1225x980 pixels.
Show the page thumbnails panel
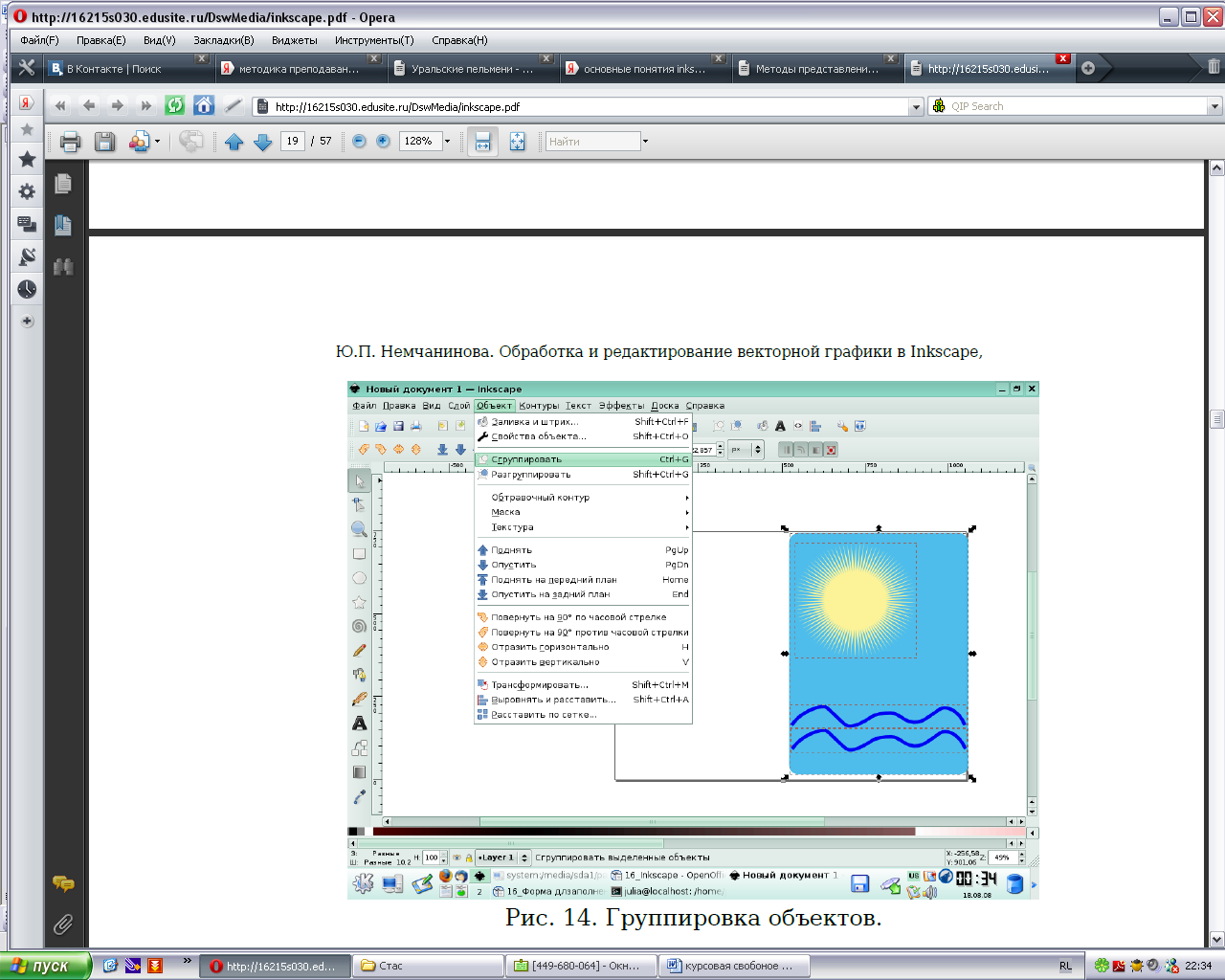[x=63, y=183]
